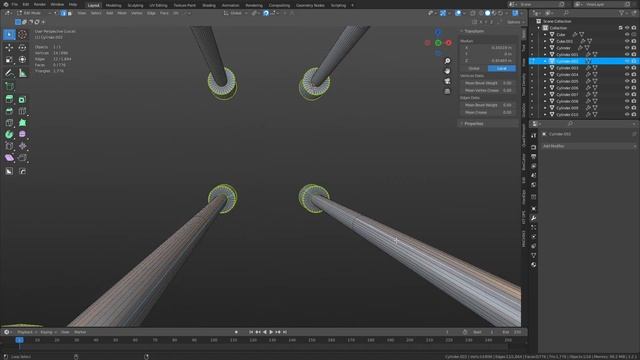Open the UV Editing workspace tab

158,5
